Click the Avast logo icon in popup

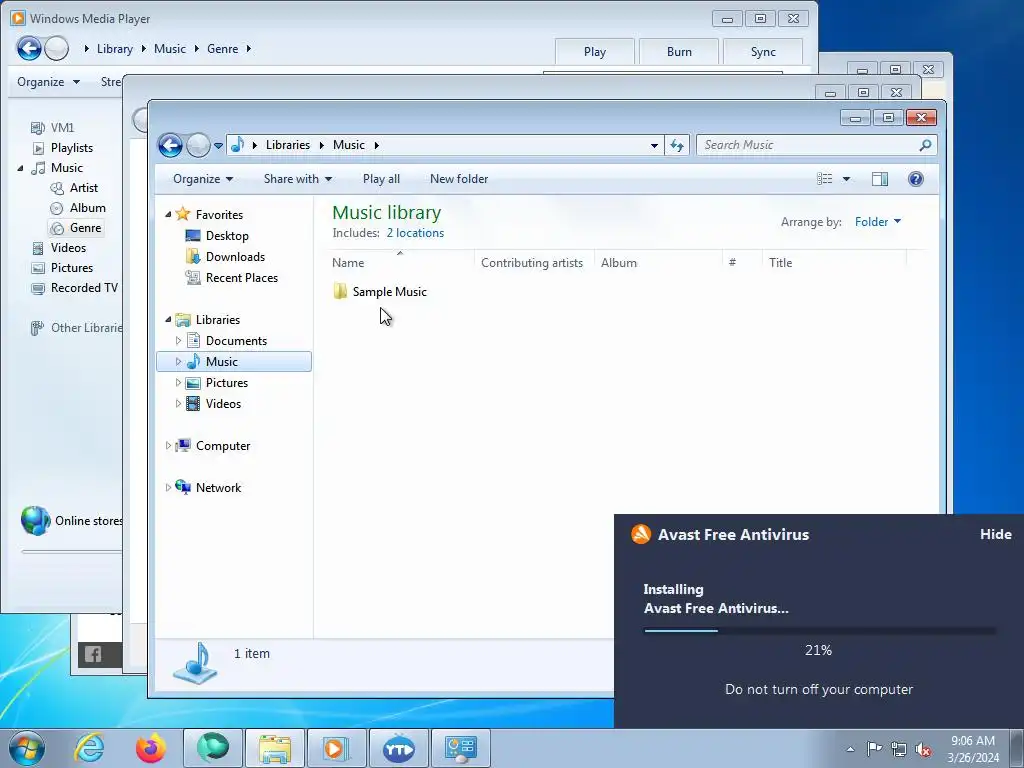(x=641, y=534)
